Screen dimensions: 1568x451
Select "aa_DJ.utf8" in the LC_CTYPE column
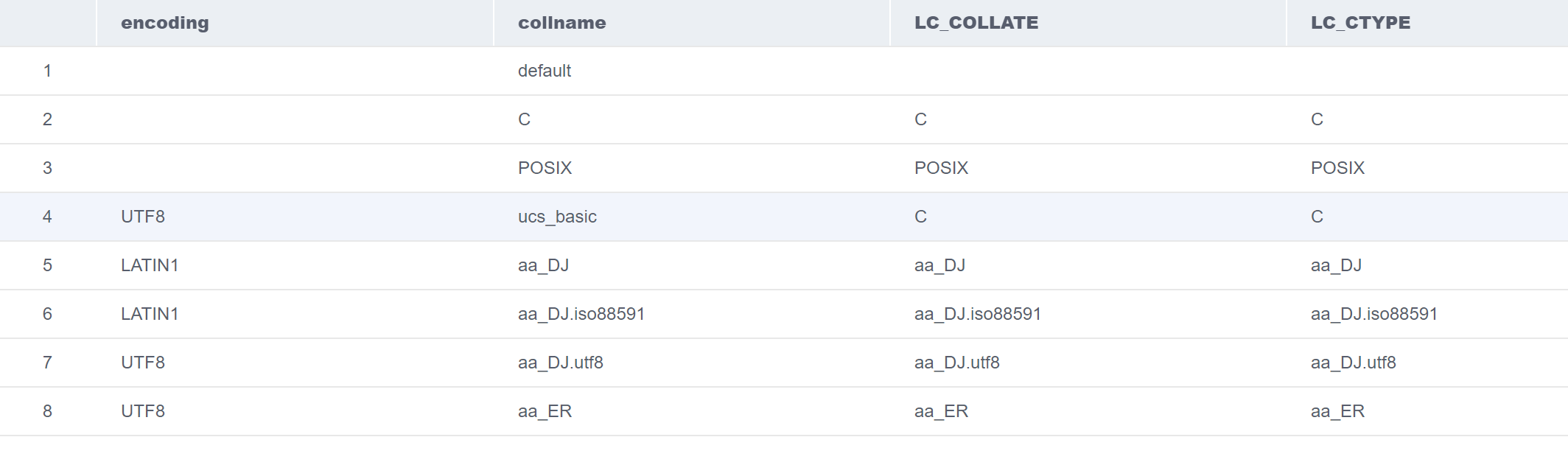pyautogui.click(x=1353, y=363)
